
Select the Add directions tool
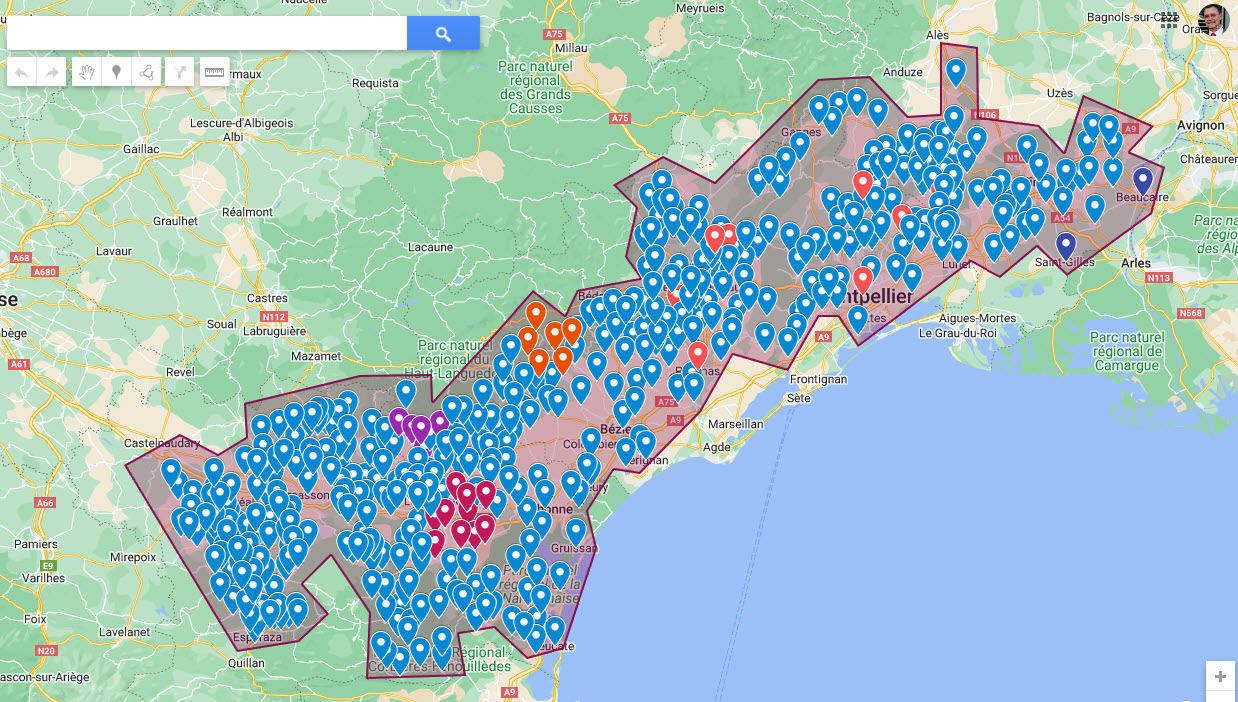point(180,72)
